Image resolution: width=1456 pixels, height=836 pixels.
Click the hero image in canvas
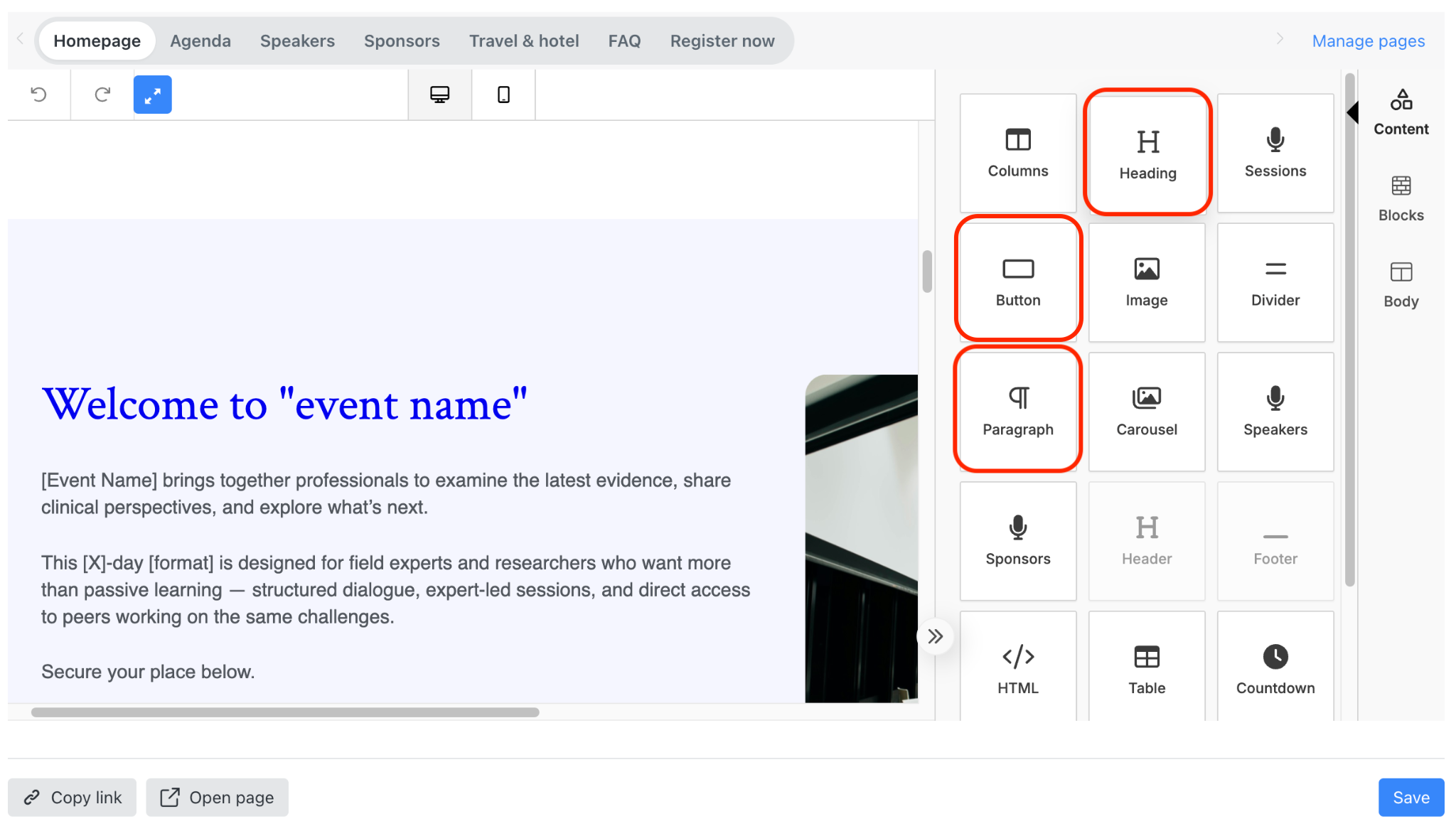(862, 538)
